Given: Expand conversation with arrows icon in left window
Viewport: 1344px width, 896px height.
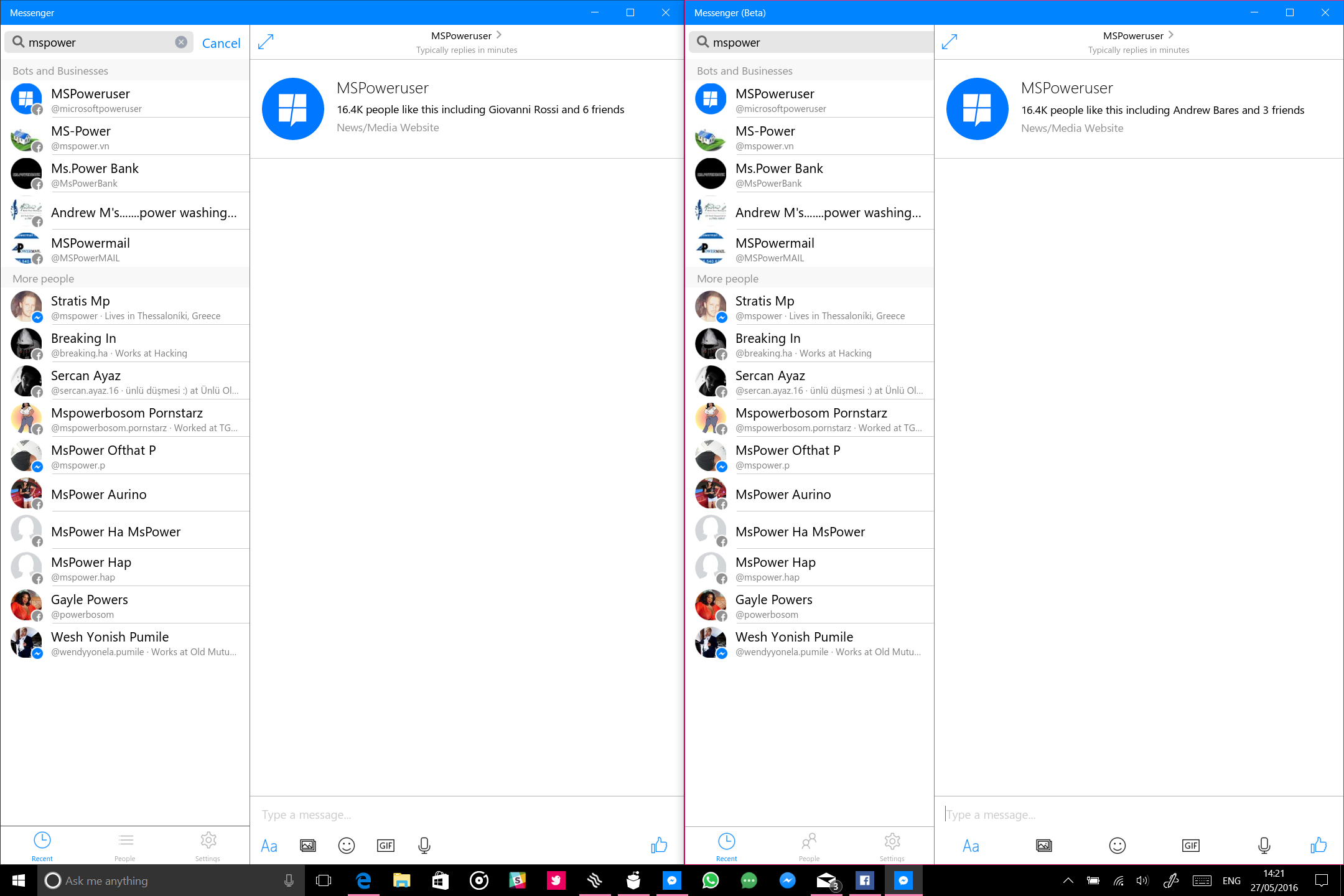Looking at the screenshot, I should coord(266,42).
